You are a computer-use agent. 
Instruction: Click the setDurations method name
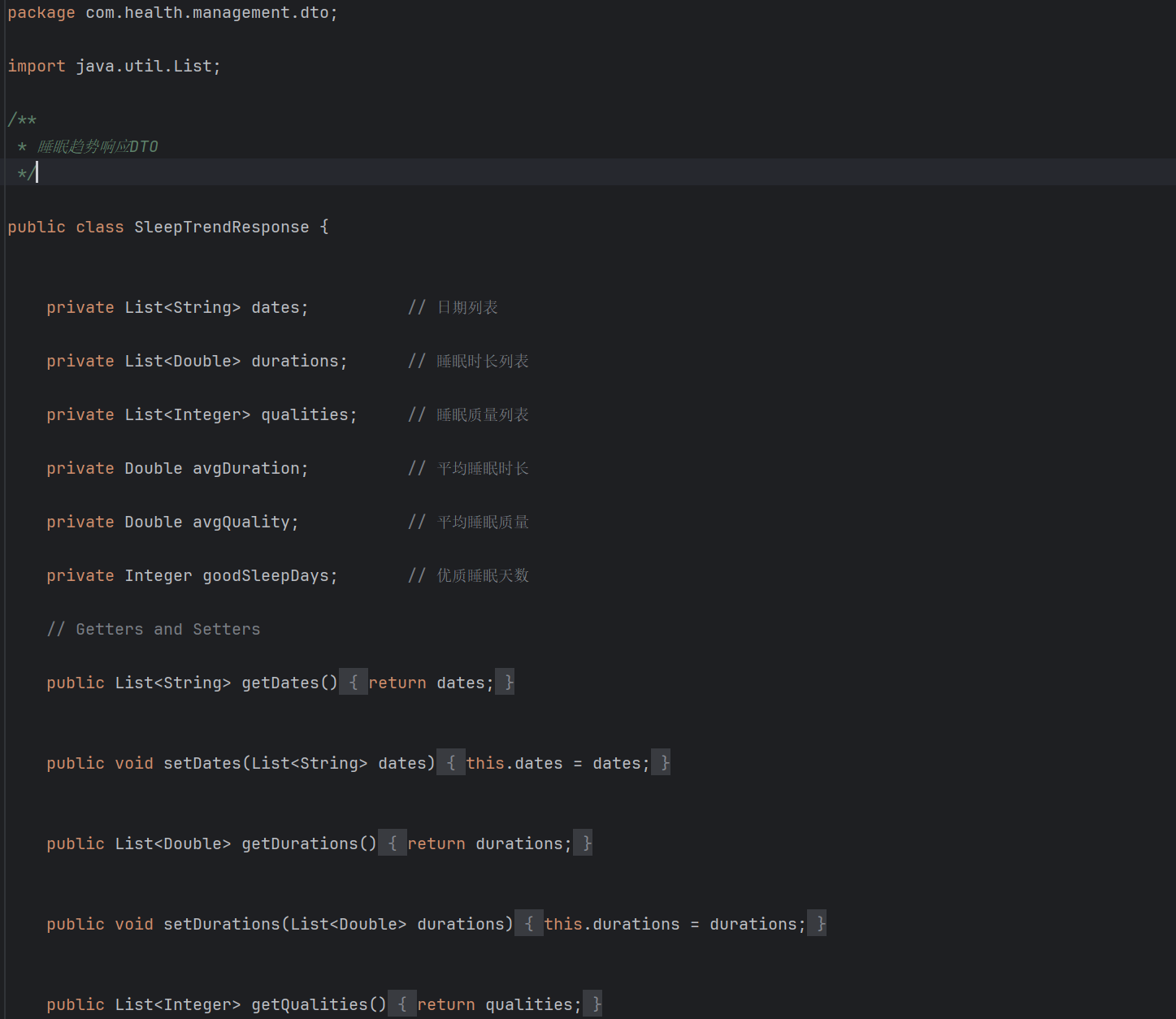[222, 925]
